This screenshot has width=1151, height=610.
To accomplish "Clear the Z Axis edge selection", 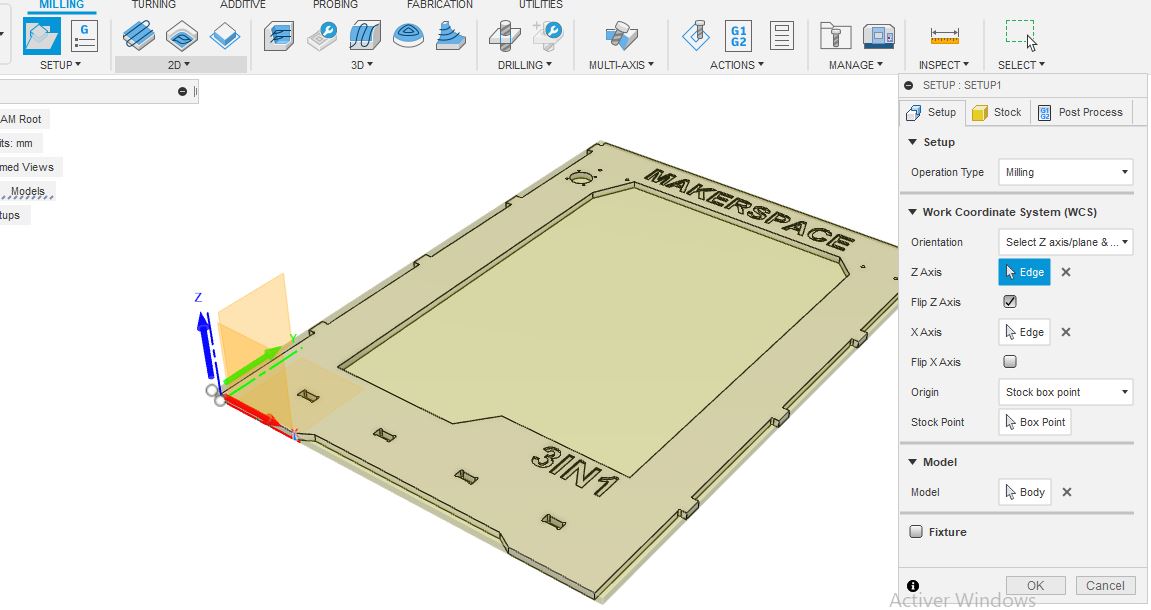I will coord(1066,272).
